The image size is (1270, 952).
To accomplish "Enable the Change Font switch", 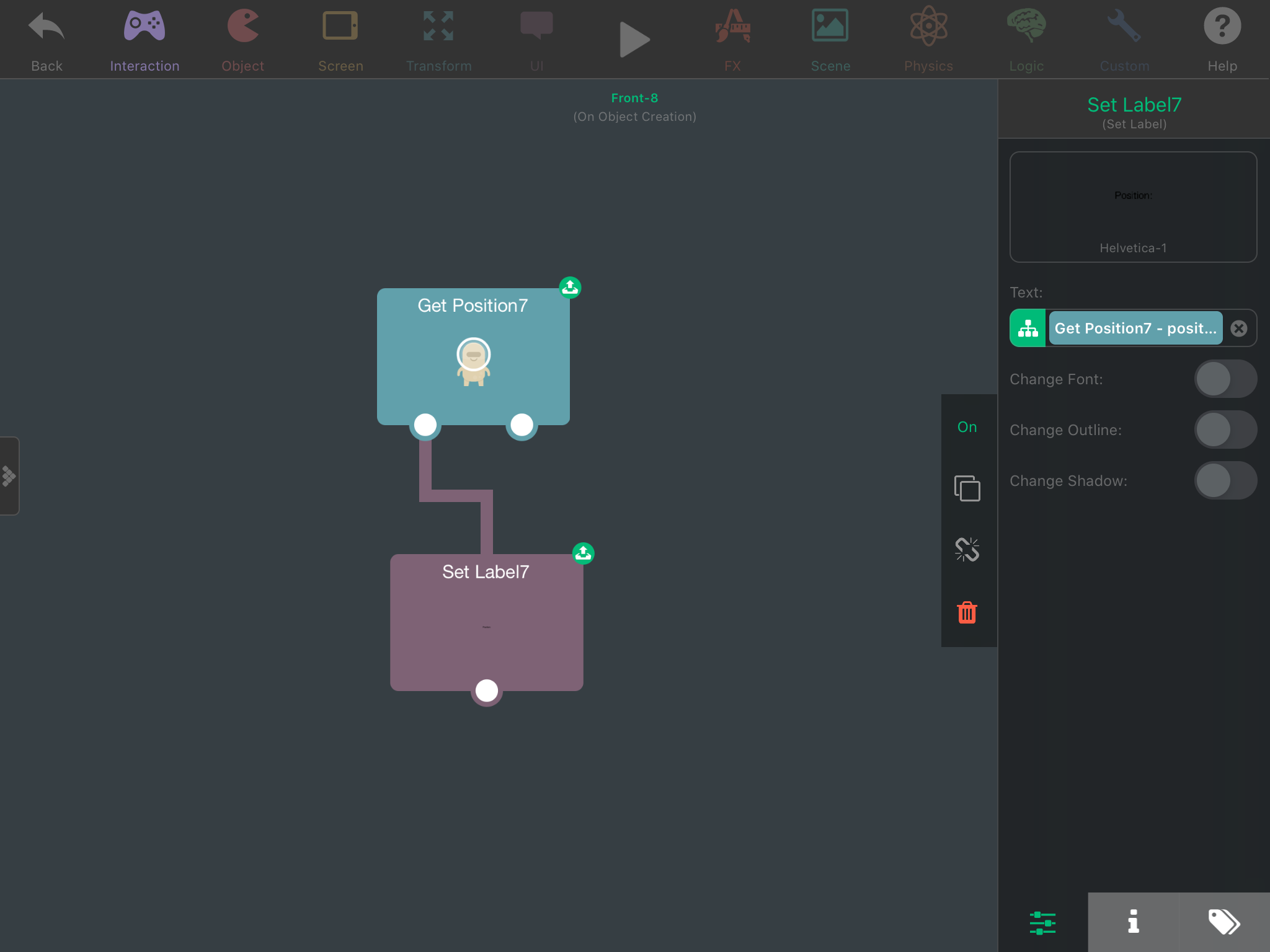I will click(1225, 379).
